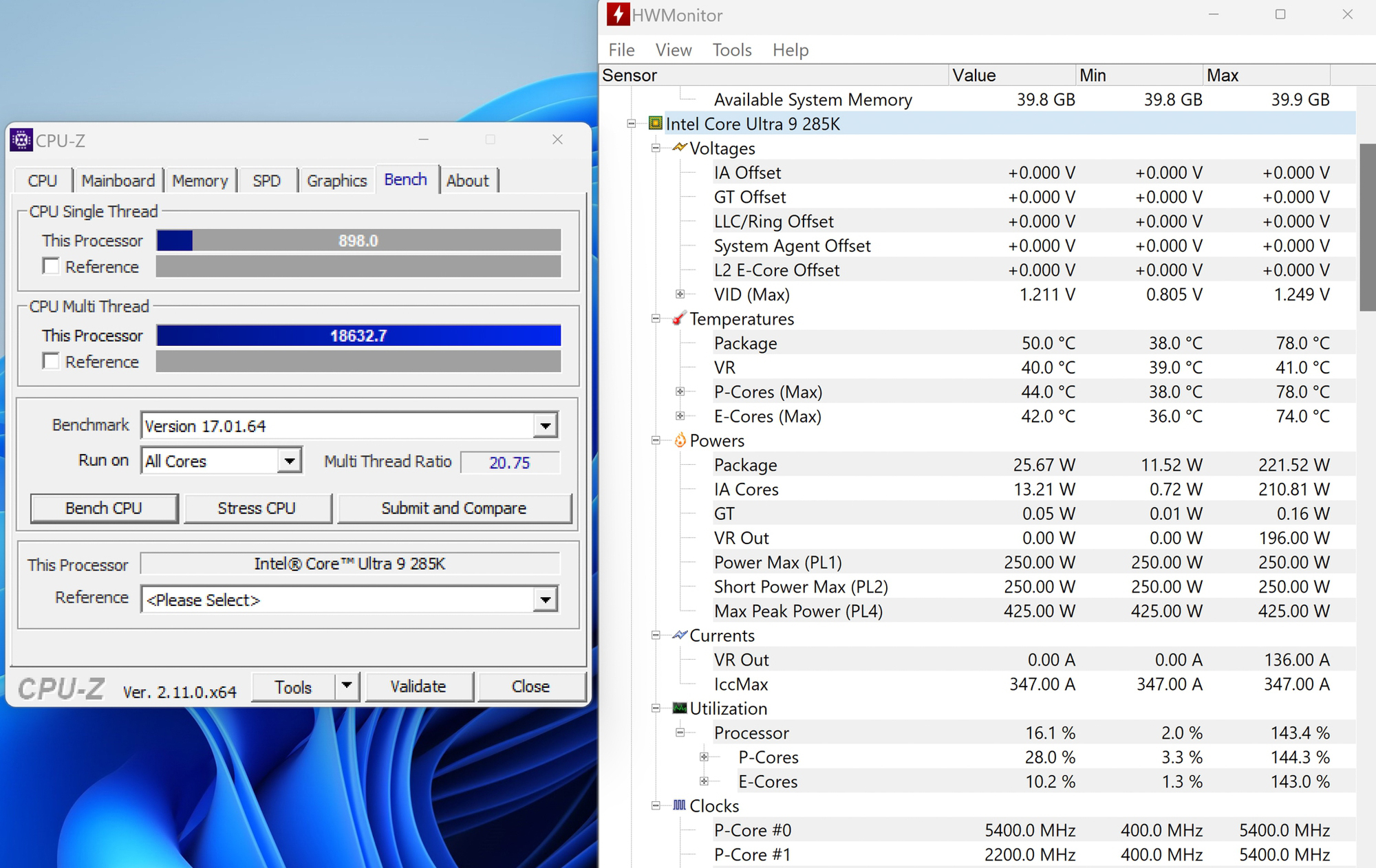Expand the P-Cores (Max) temperature node
This screenshot has width=1376, height=868.
coord(680,391)
